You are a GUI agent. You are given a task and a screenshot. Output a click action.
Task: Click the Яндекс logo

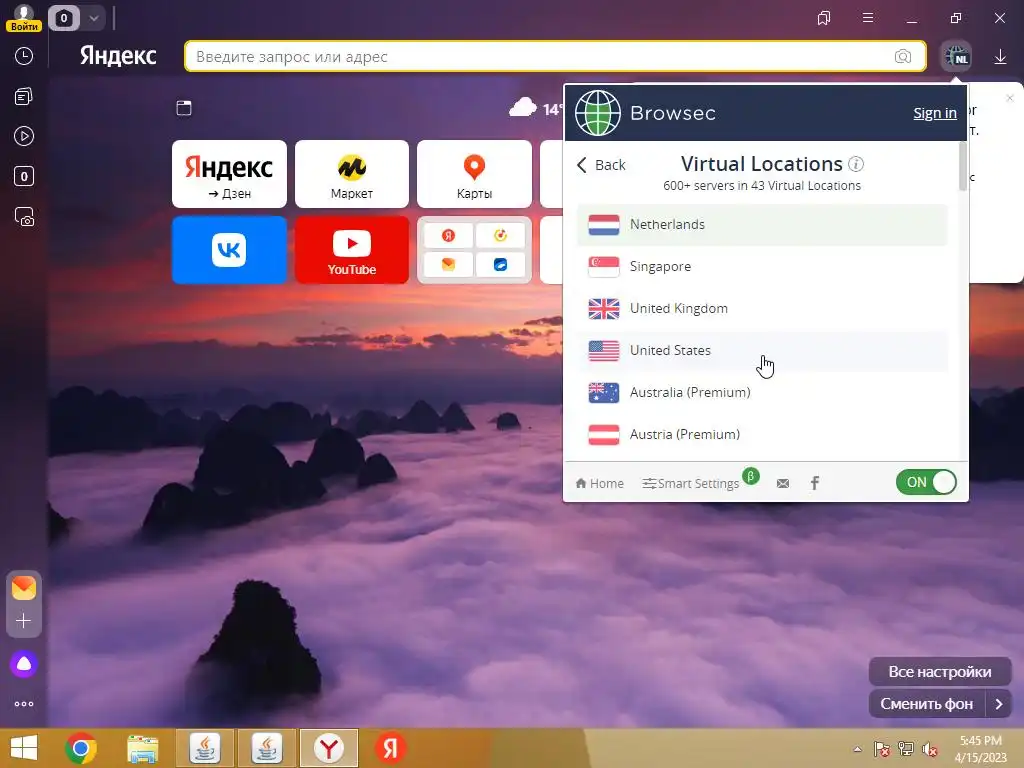click(x=118, y=56)
